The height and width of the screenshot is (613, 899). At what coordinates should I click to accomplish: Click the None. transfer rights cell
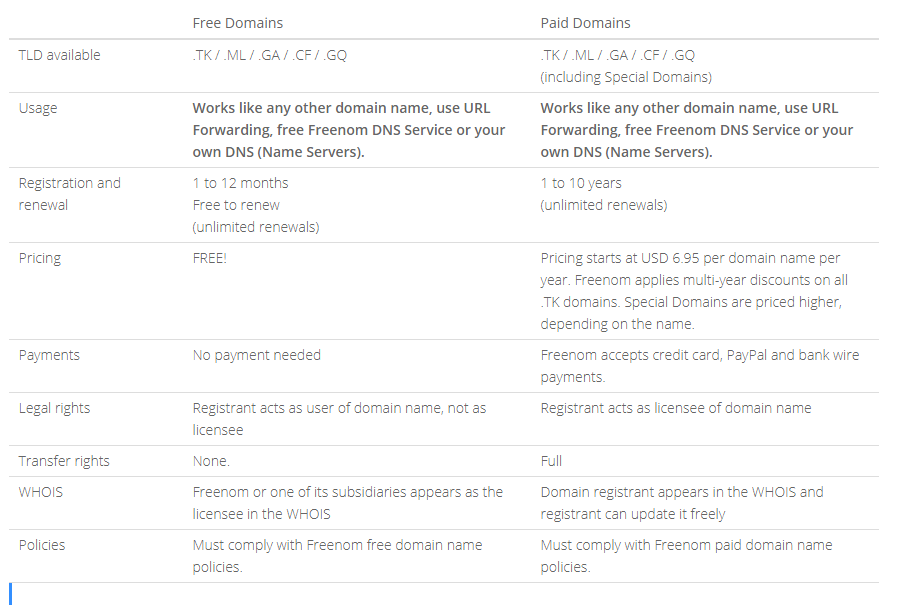pos(211,461)
